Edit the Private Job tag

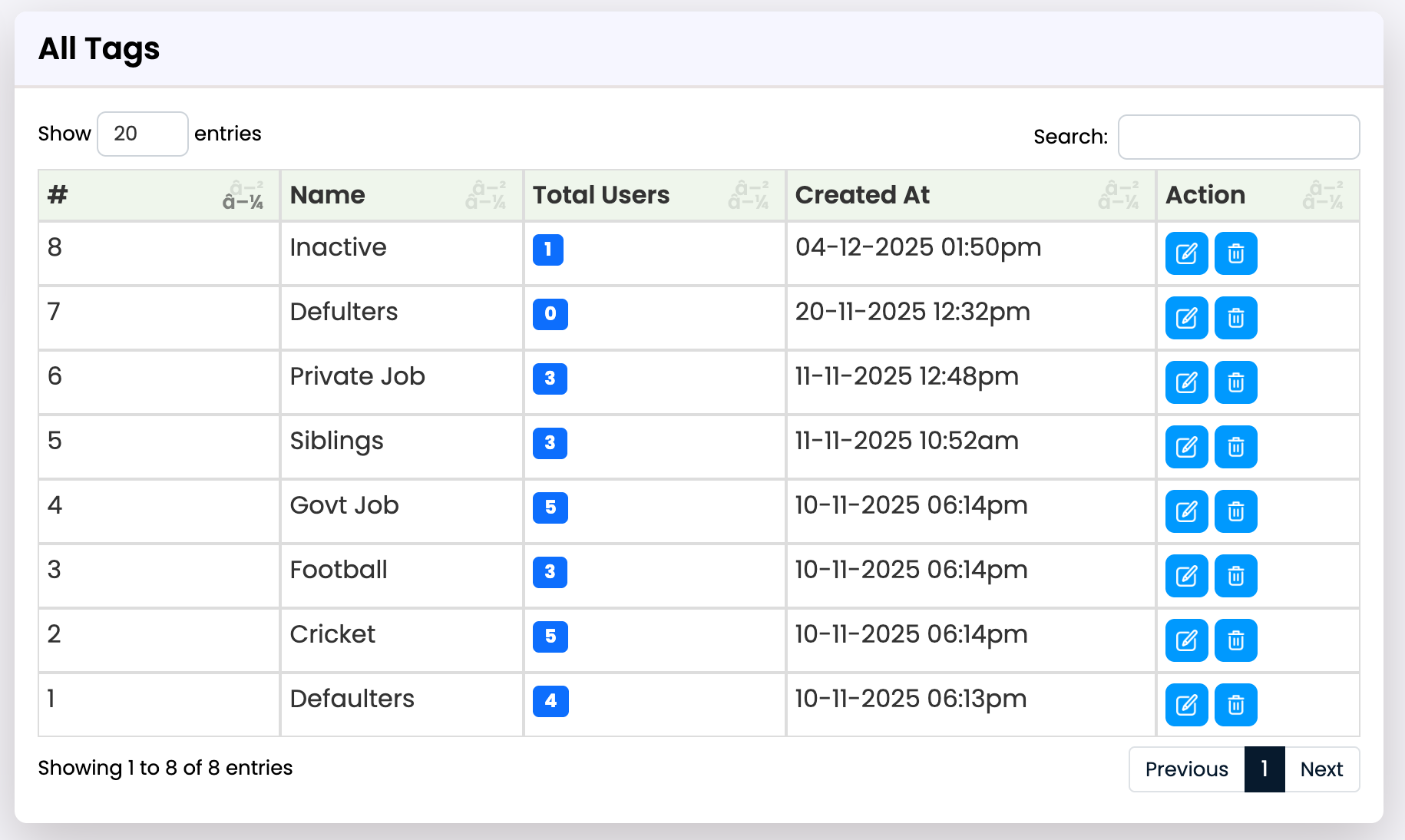(x=1186, y=382)
